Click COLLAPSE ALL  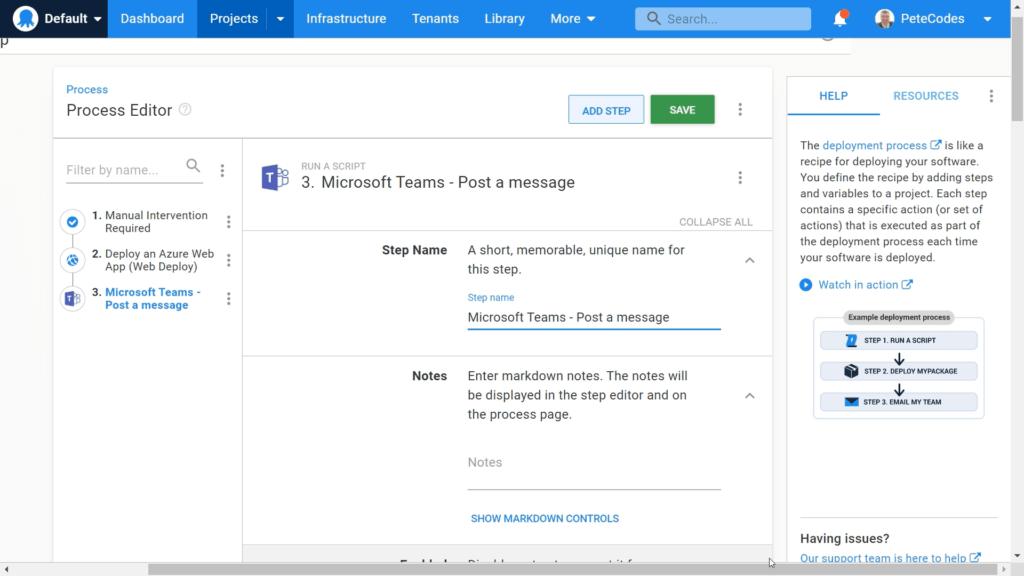pos(715,222)
